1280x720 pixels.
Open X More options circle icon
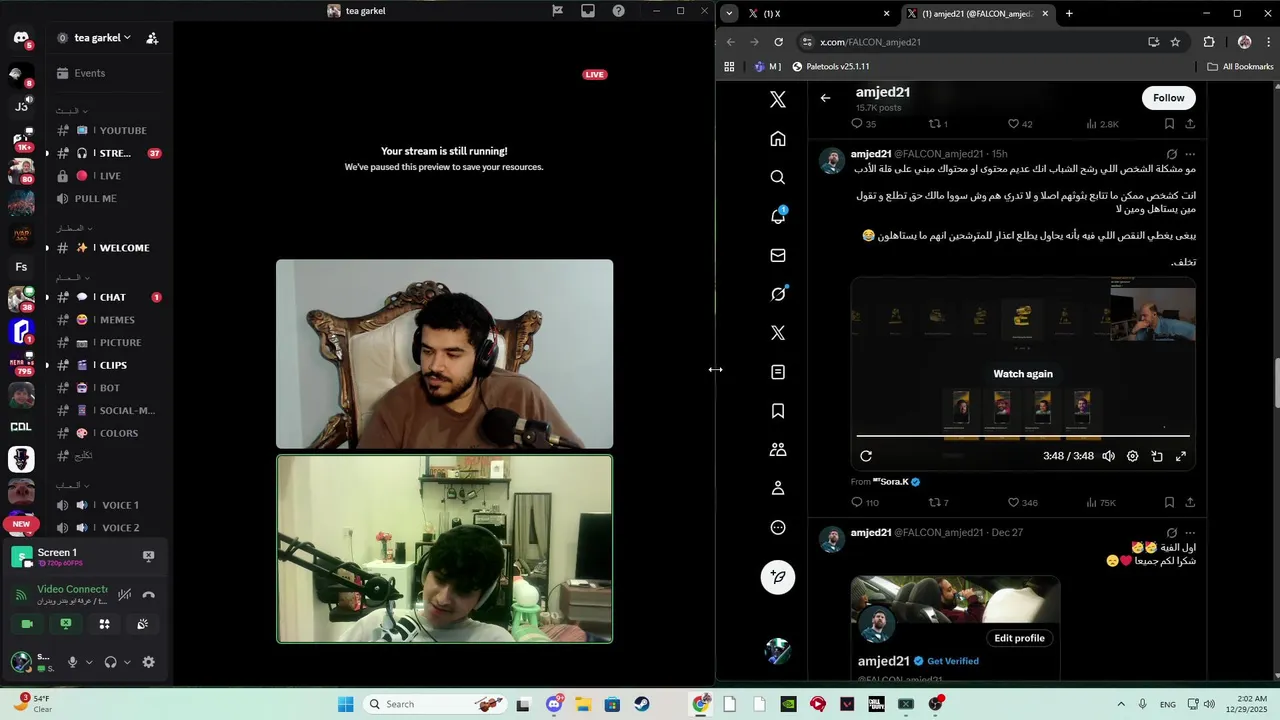pyautogui.click(x=778, y=528)
